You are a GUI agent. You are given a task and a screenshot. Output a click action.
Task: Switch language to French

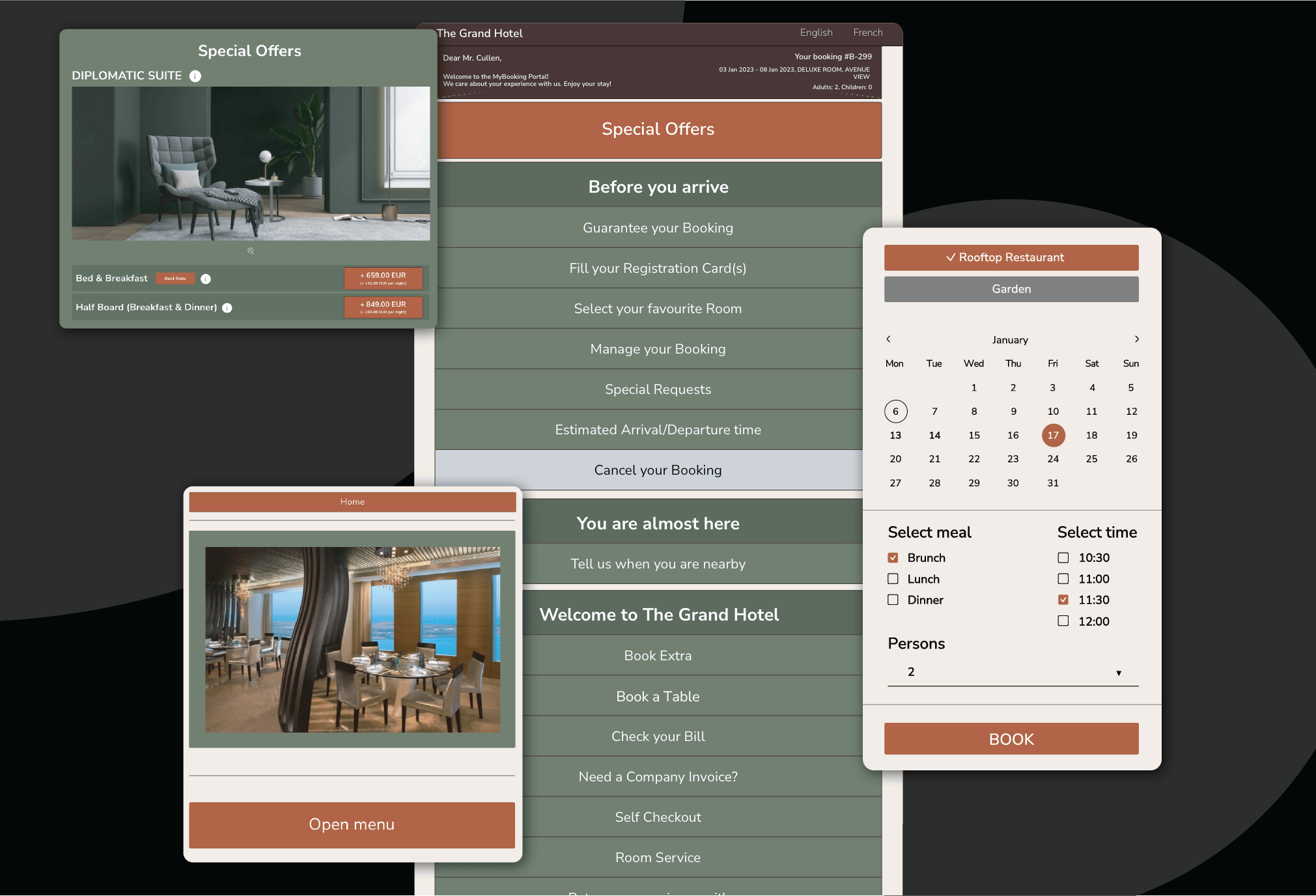coord(867,33)
